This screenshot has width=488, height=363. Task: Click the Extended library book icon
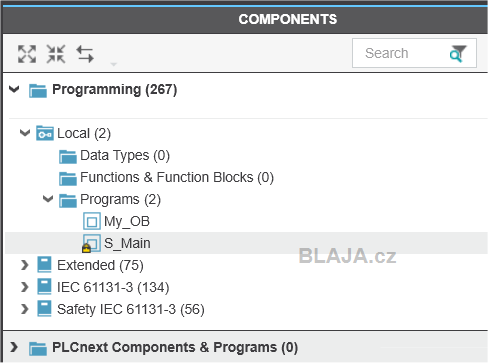pos(44,265)
